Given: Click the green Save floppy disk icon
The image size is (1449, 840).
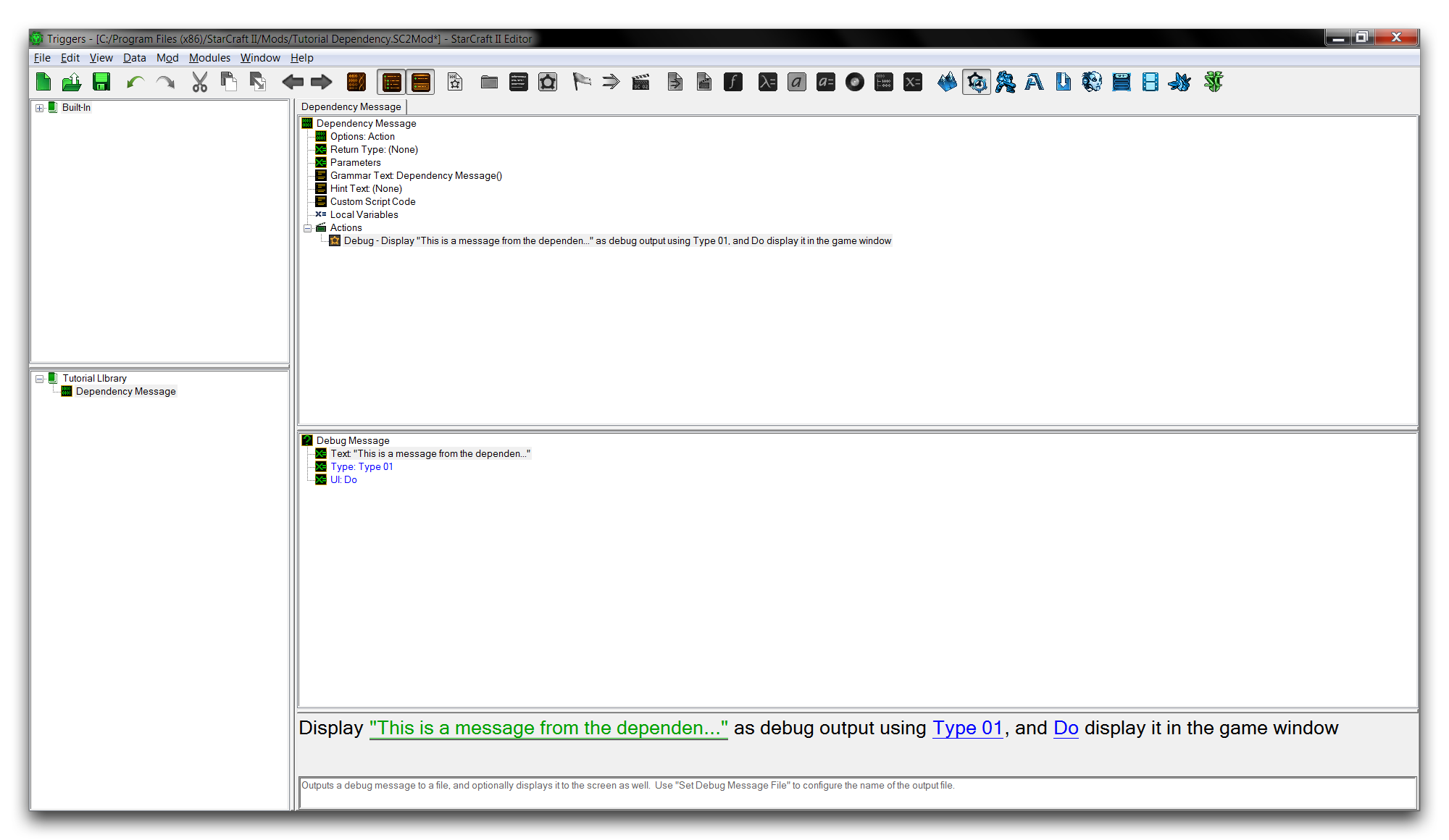Looking at the screenshot, I should (x=101, y=83).
